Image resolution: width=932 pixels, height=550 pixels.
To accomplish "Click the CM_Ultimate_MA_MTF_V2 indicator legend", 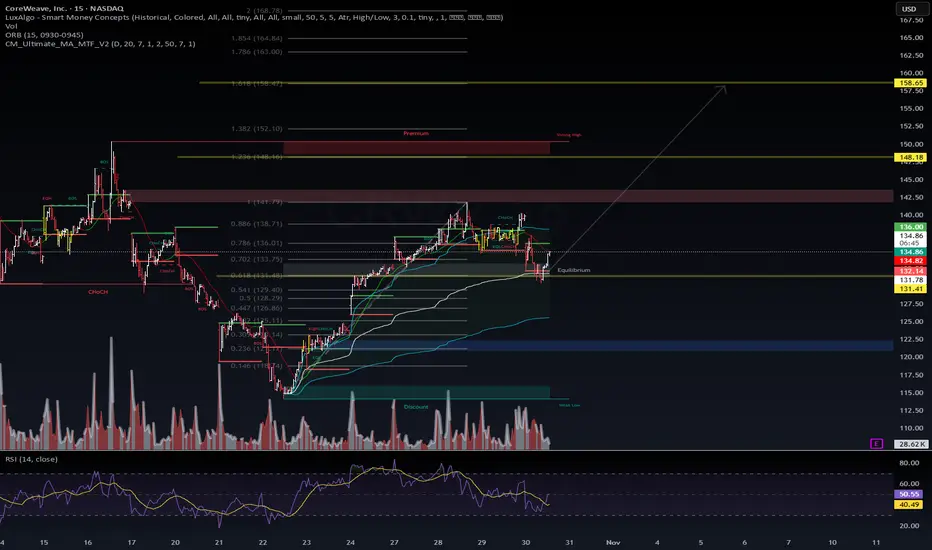I will tap(100, 44).
